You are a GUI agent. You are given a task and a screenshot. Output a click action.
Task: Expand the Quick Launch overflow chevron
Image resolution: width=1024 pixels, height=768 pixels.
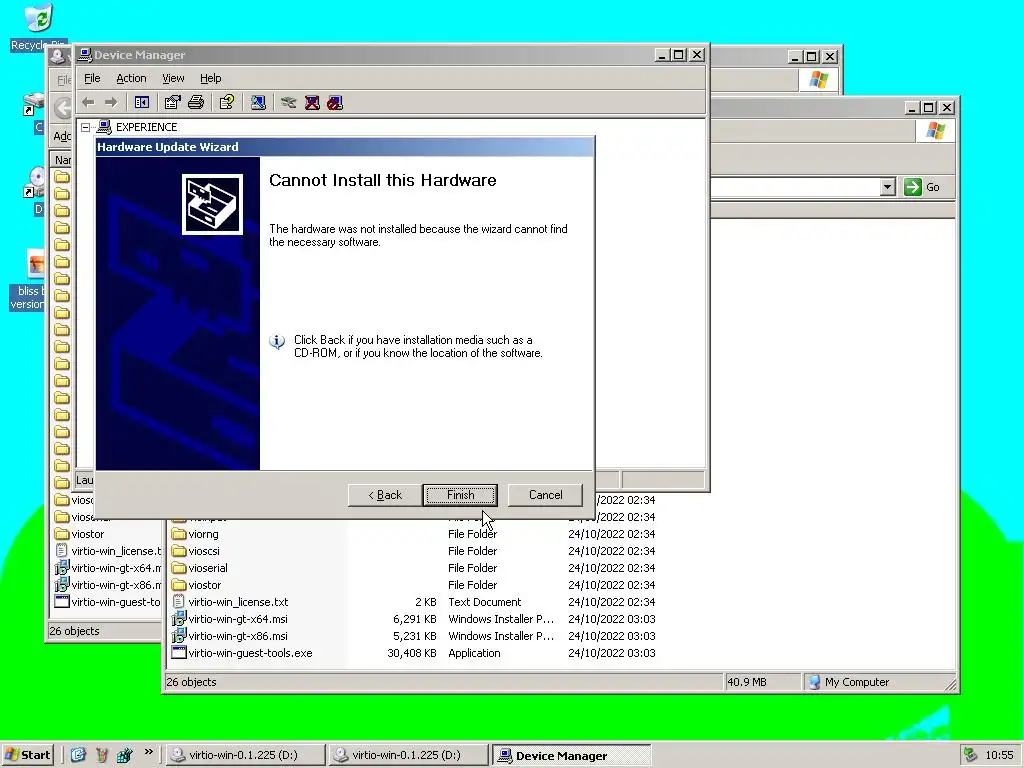[148, 752]
